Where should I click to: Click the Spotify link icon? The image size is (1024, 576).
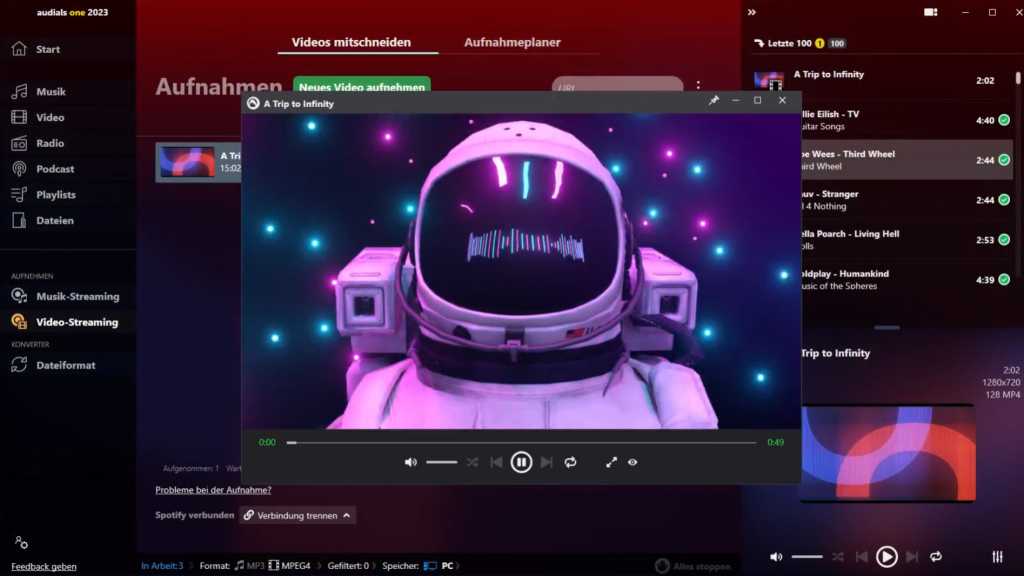pyautogui.click(x=249, y=516)
